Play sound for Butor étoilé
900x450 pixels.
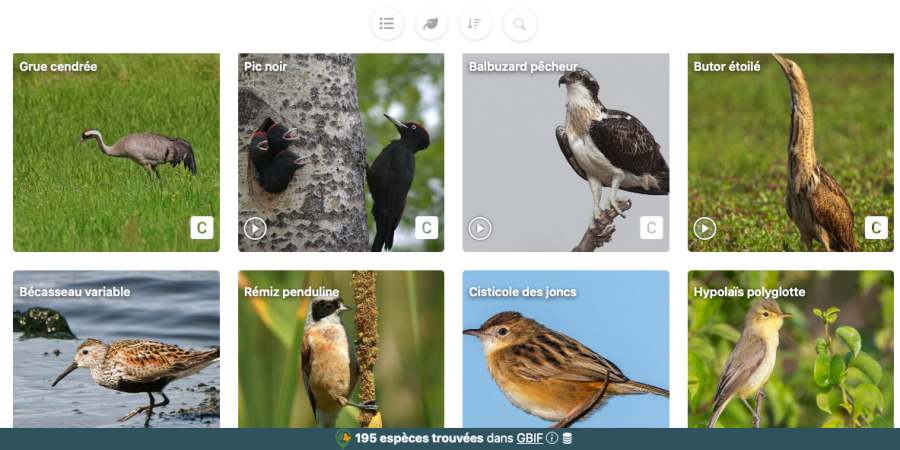click(705, 228)
